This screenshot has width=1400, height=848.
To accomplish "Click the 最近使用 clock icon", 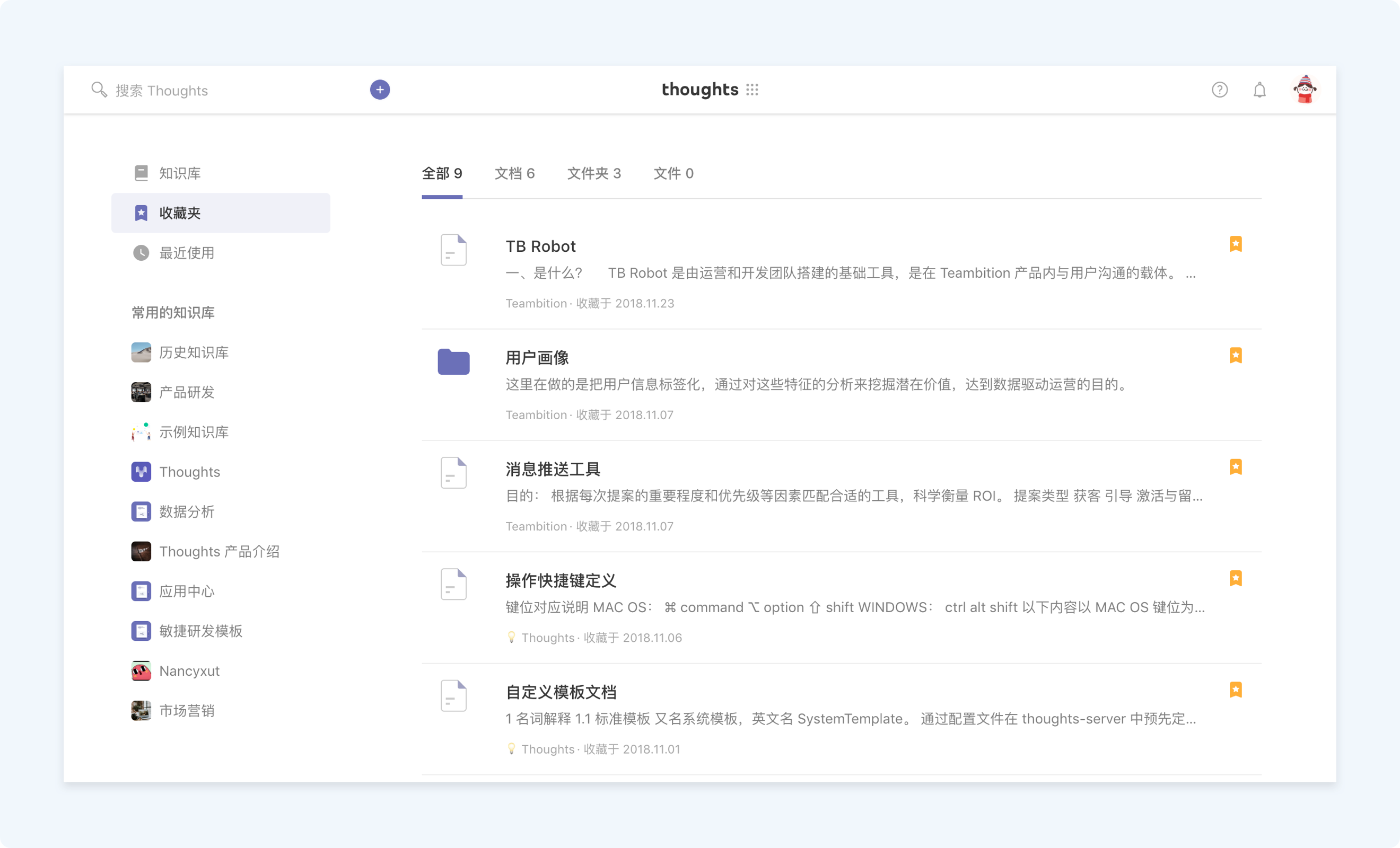I will coord(141,253).
